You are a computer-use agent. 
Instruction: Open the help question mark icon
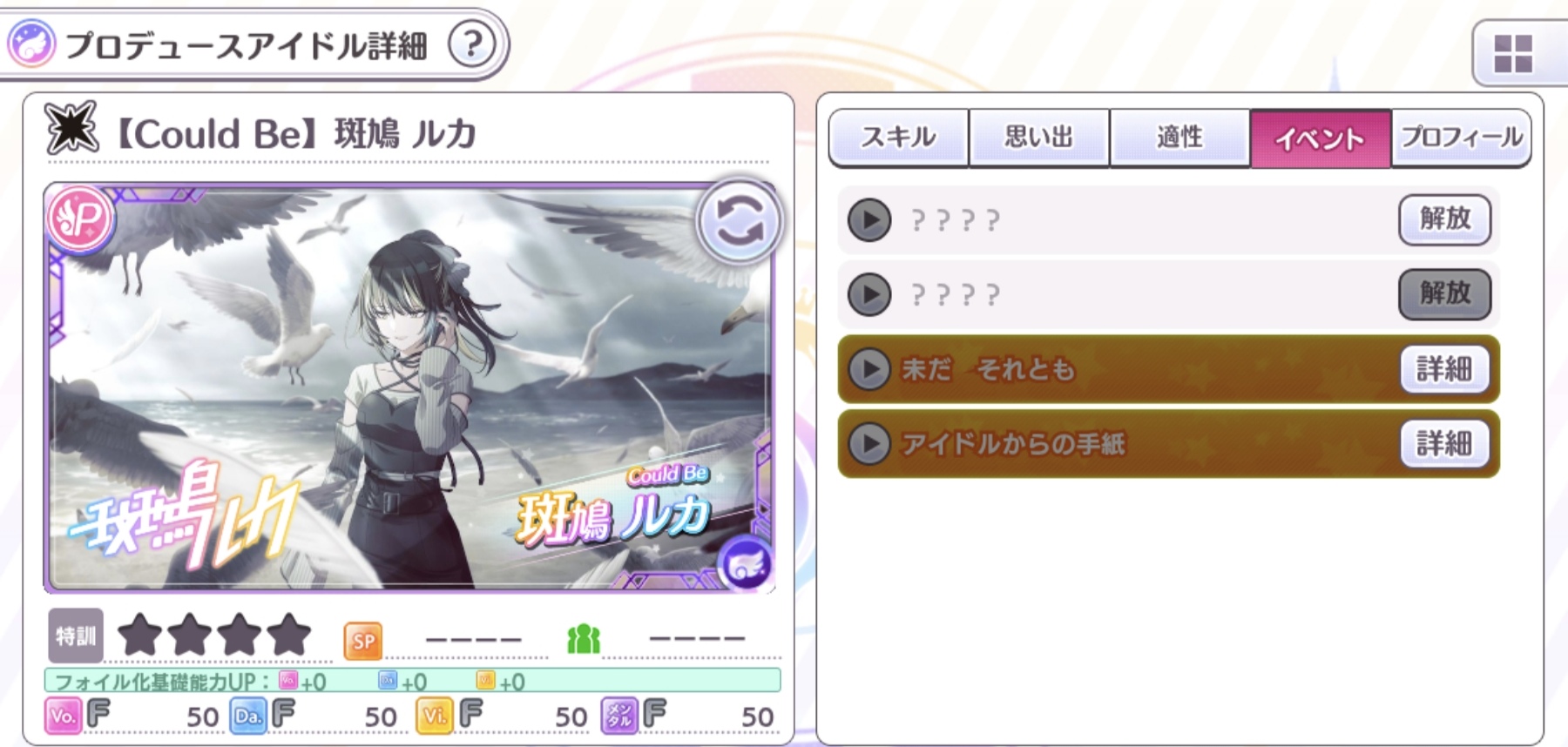(x=471, y=44)
